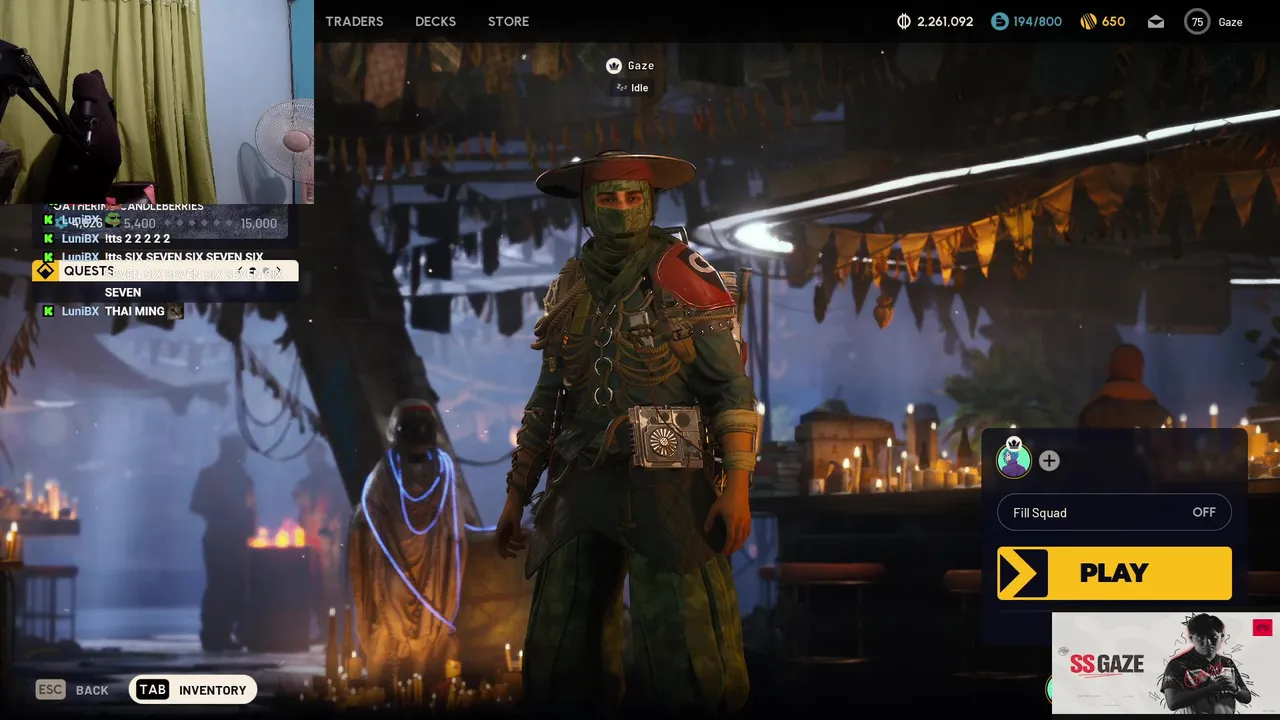Click the ESC BACK button

pyautogui.click(x=72, y=690)
